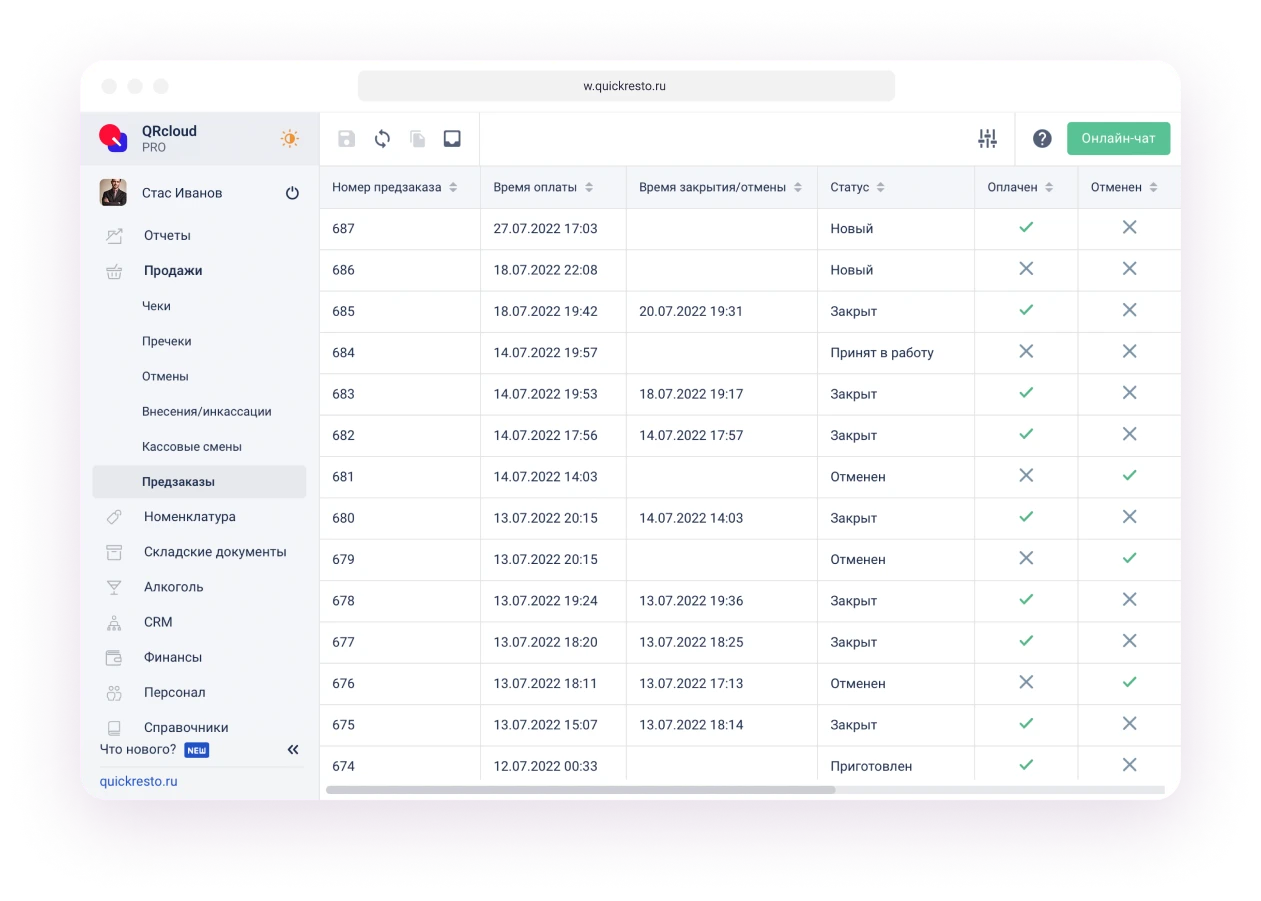Collapse sidebar with double chevron icon
This screenshot has height=901, width=1261.
click(x=293, y=749)
